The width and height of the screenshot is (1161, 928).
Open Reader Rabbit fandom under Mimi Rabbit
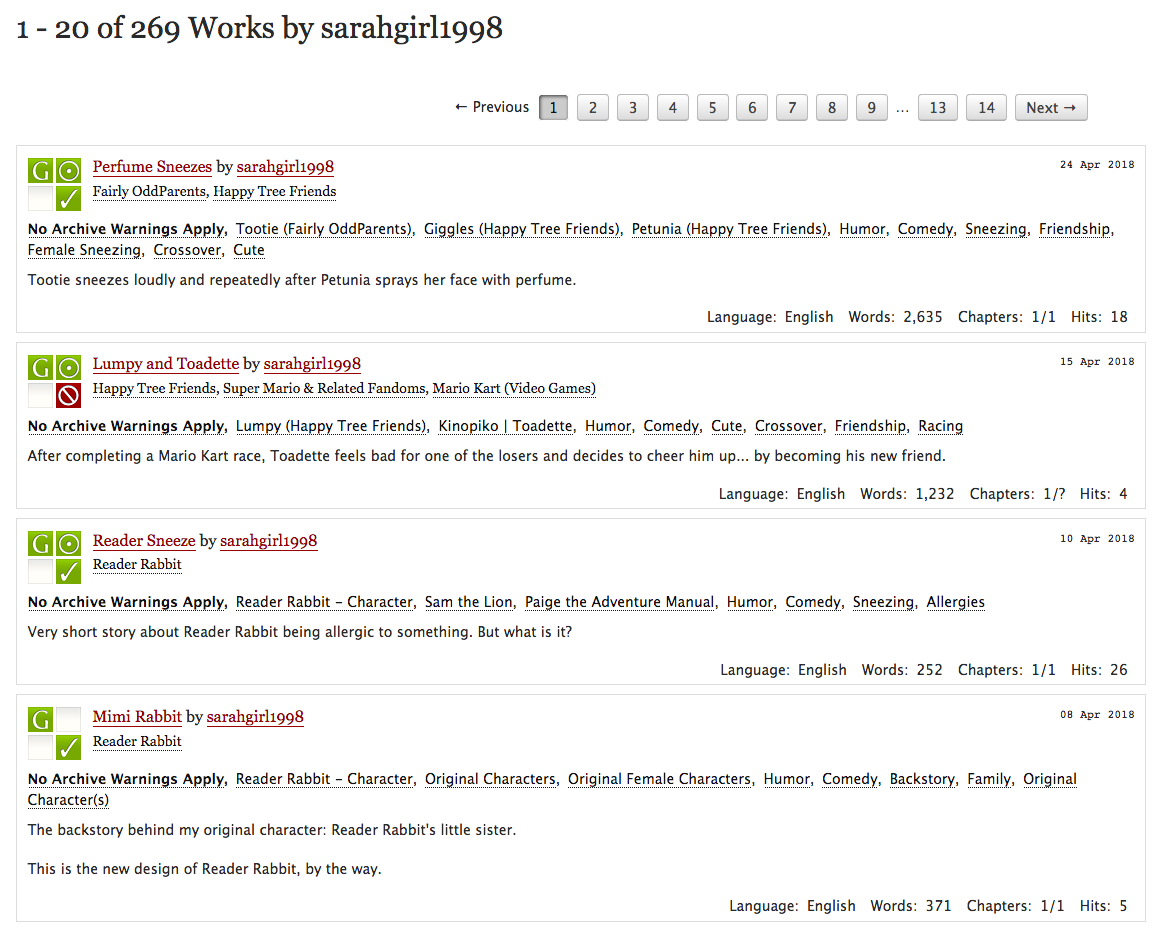[x=137, y=741]
